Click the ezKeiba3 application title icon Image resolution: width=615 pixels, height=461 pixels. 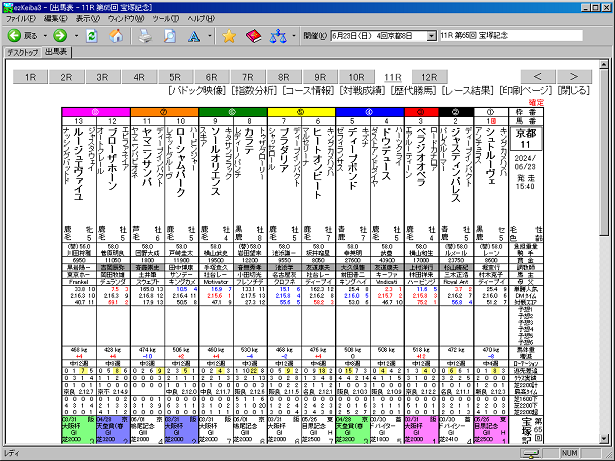pyautogui.click(x=7, y=7)
